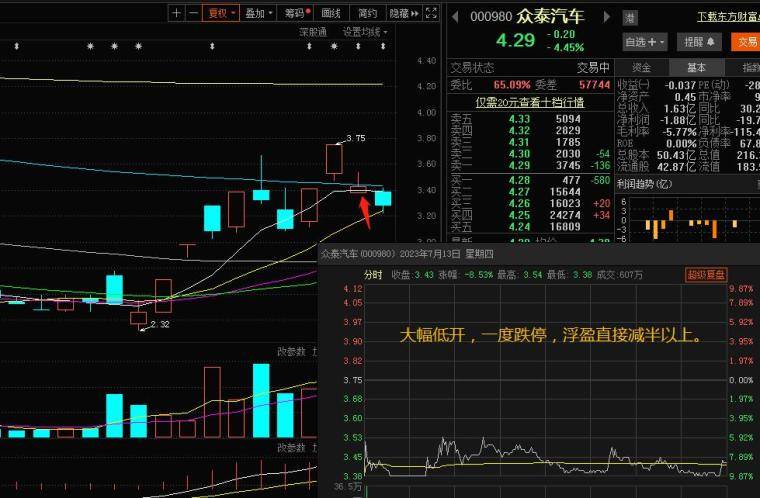This screenshot has height=498, width=760.
Task: Click the hollow red candle at 3.75 high
Action: click(334, 159)
